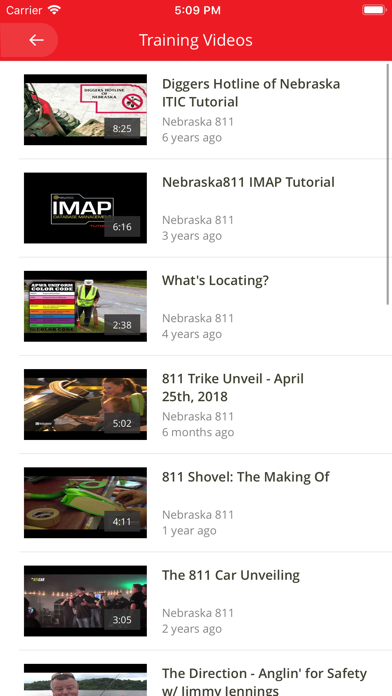Tap 'Nebraska 811' channel under IMAP Tutorial
The width and height of the screenshot is (392, 696).
click(x=198, y=220)
